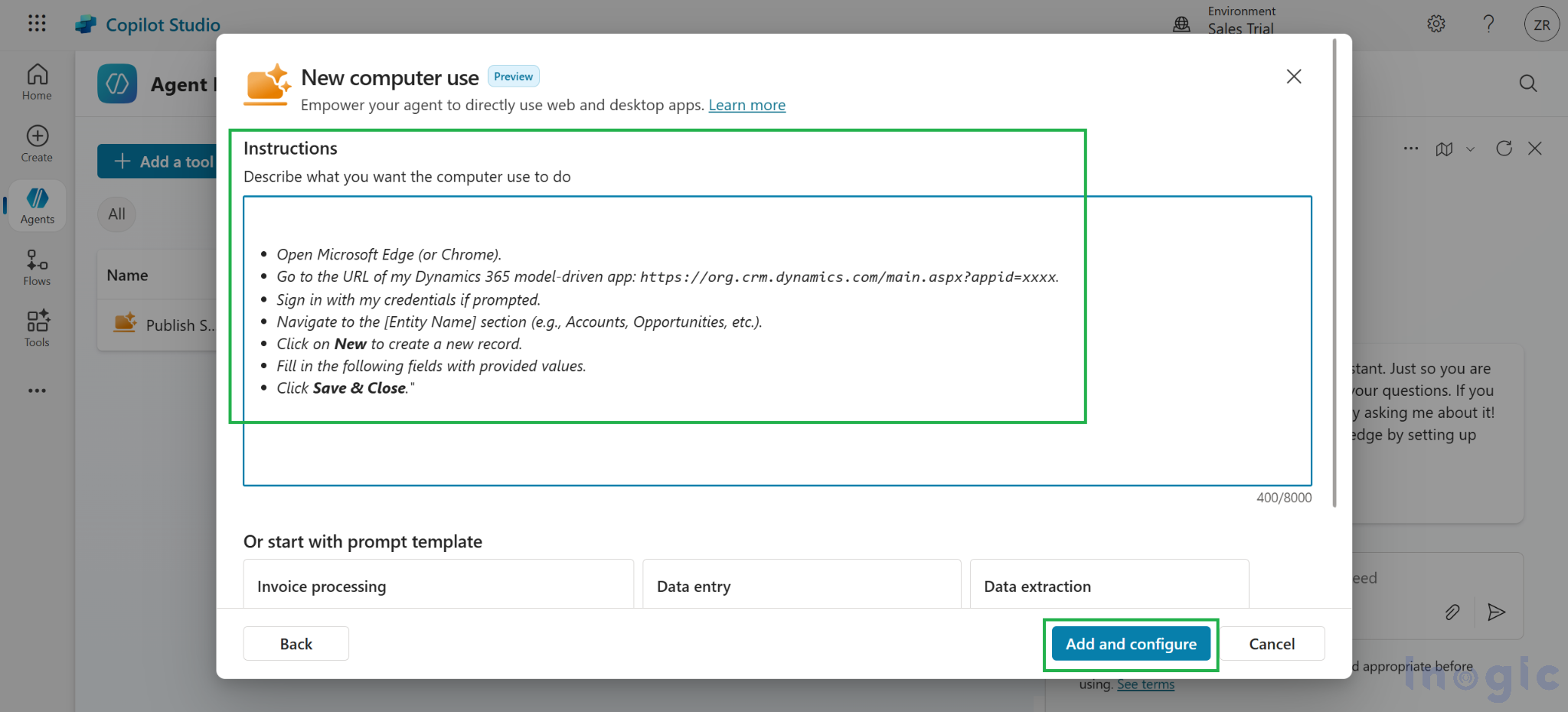
Task: Open the ZR account avatar
Action: [x=1541, y=24]
